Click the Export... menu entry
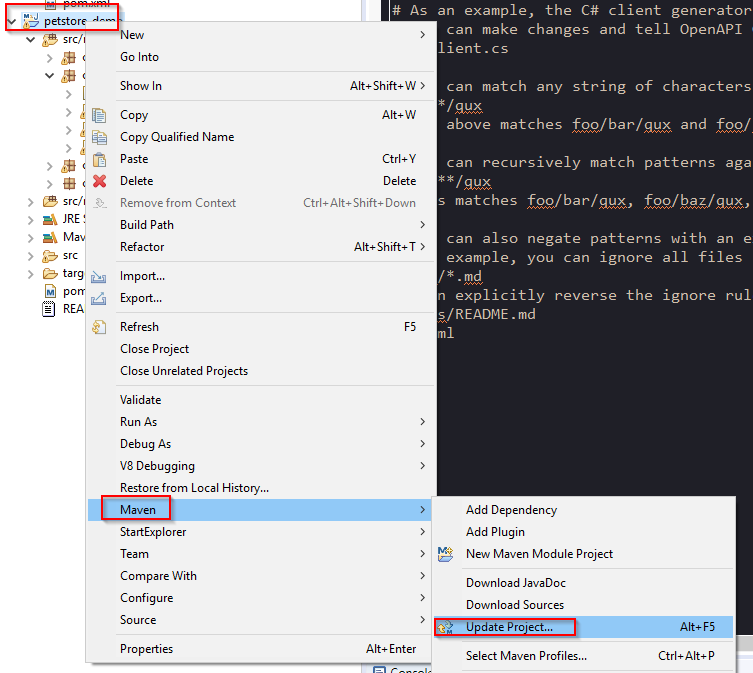Screen dimensions: 753x673 coord(262,298)
